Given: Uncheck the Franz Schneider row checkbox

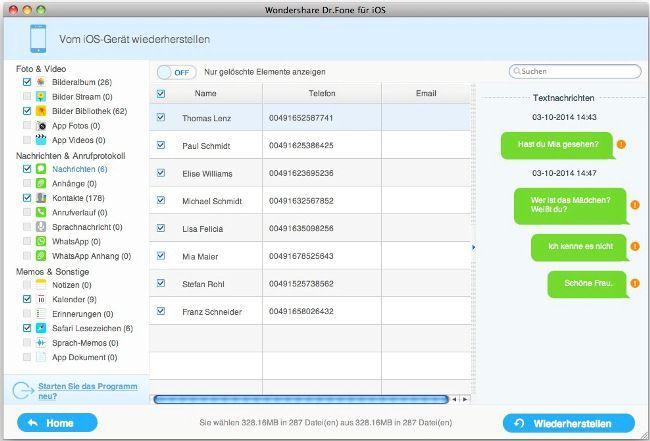Looking at the screenshot, I should point(161,311).
